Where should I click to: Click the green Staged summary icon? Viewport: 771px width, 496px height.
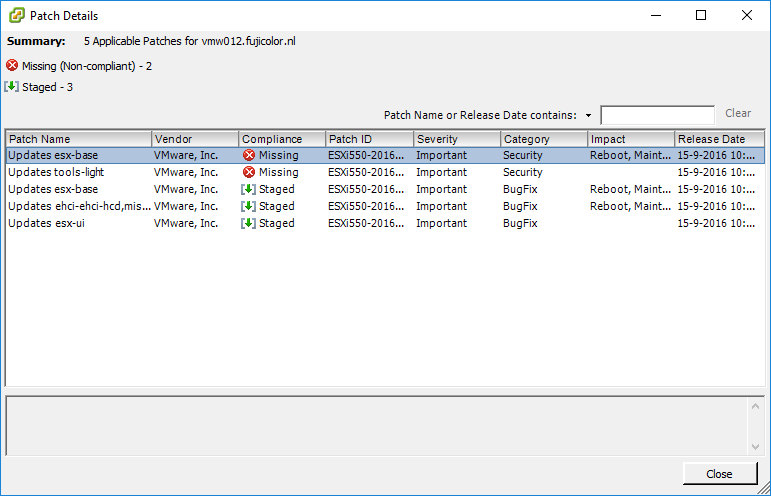click(x=11, y=87)
